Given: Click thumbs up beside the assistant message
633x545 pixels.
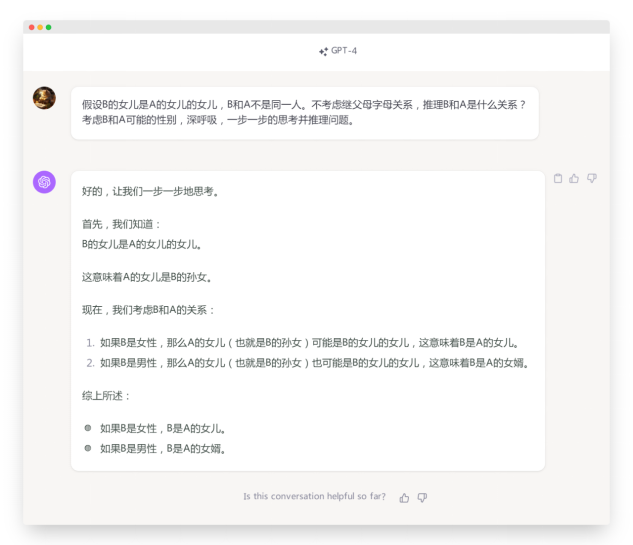Looking at the screenshot, I should (x=574, y=178).
